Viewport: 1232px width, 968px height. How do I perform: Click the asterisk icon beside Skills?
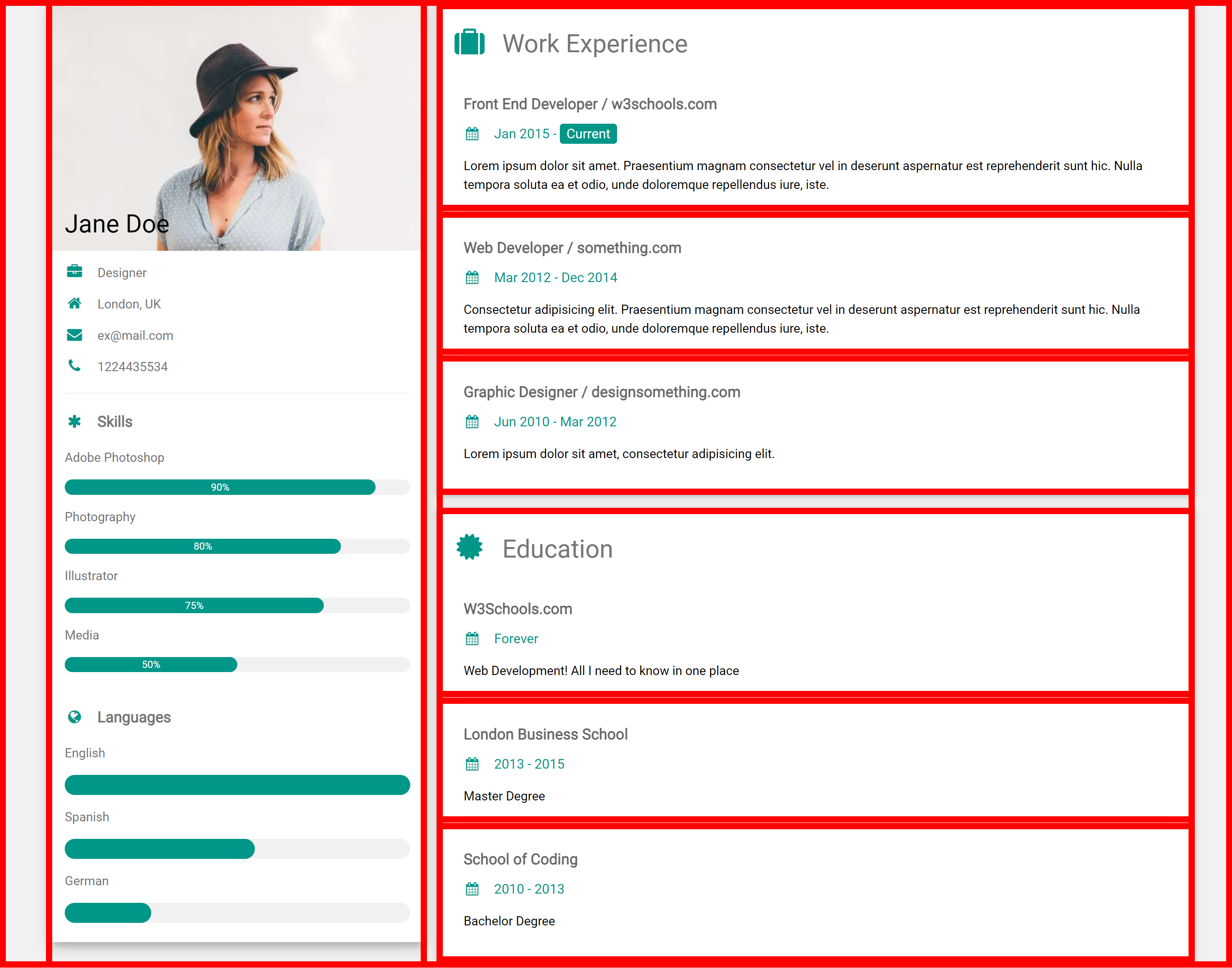74,421
